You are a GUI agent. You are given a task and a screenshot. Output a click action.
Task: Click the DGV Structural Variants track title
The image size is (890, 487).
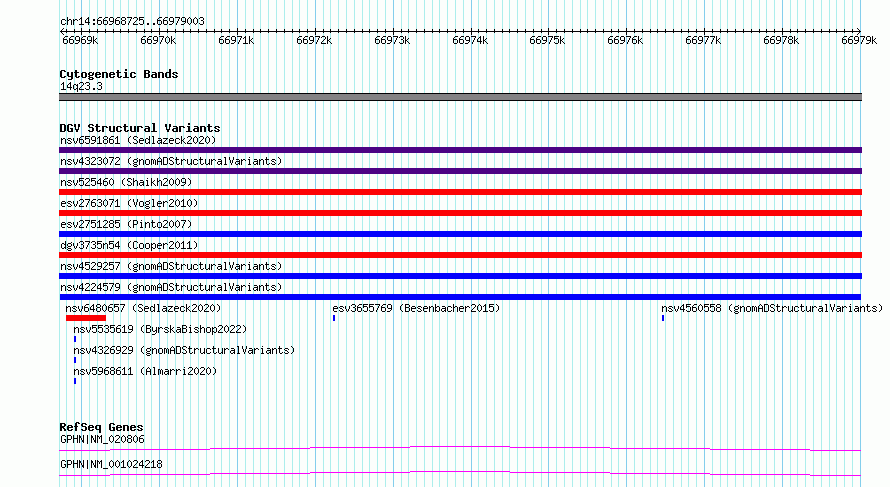[x=140, y=128]
